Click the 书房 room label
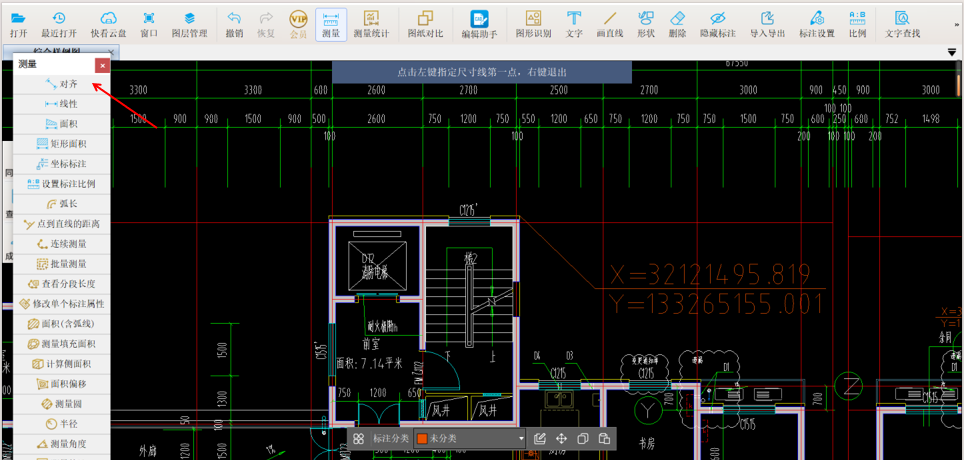The width and height of the screenshot is (964, 460). point(647,442)
